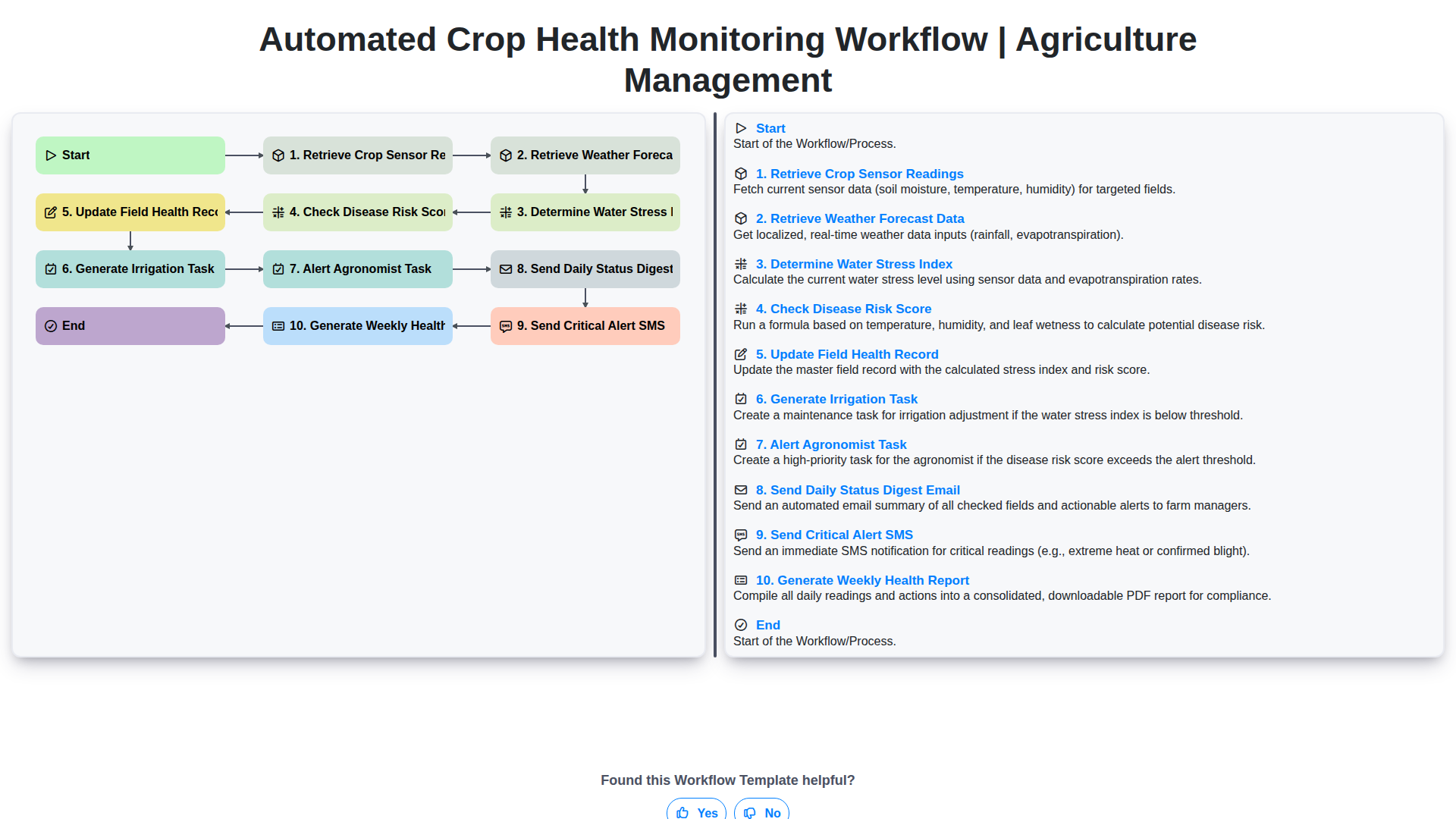Select the '5. Update Field Health Record' node
Screen dimensions: 1456x819
click(130, 212)
